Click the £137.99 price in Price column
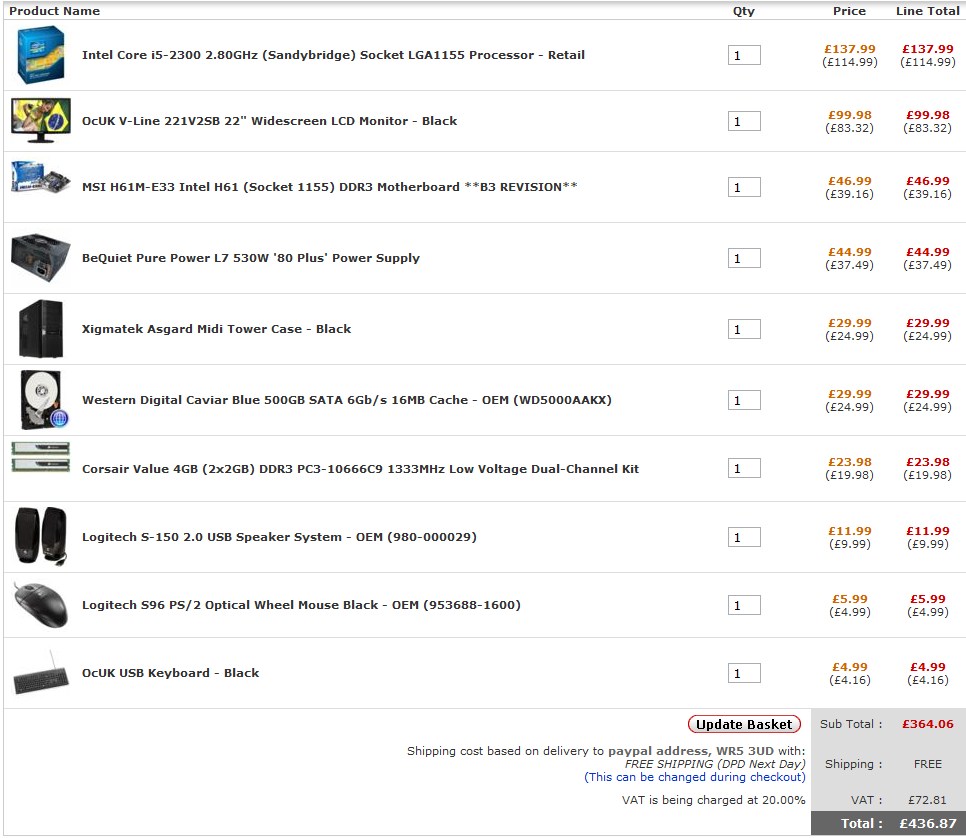The width and height of the screenshot is (966, 838). tap(850, 49)
